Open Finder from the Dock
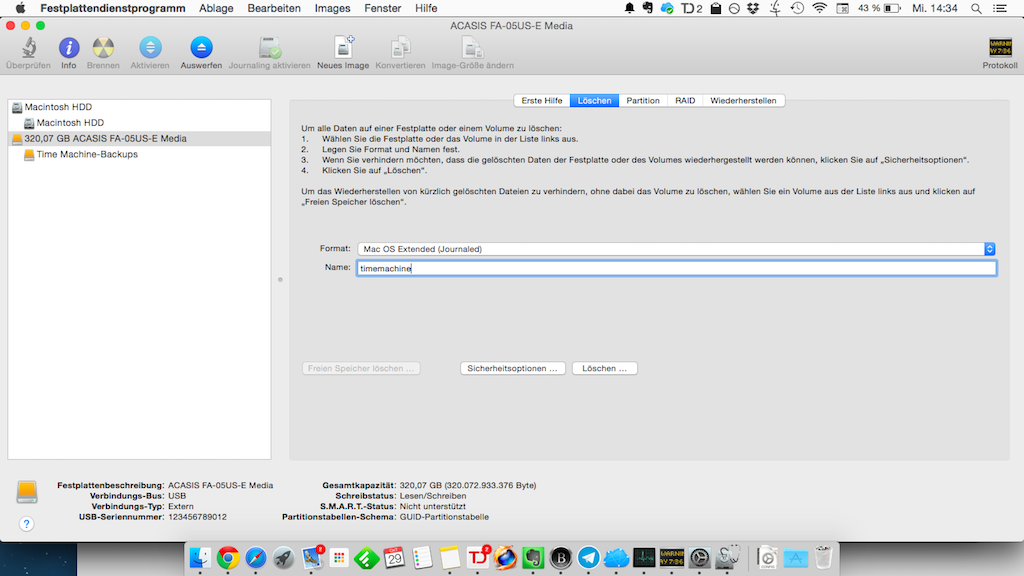 pos(201,558)
